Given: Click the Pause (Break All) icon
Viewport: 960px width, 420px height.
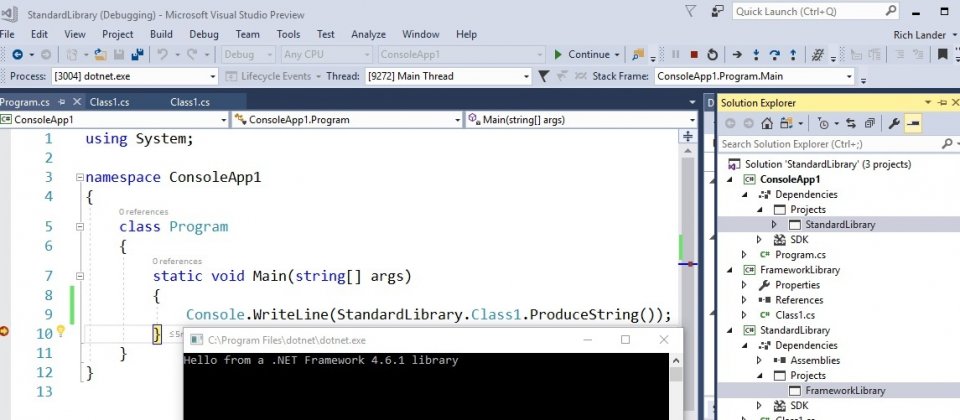Looking at the screenshot, I should pos(676,54).
